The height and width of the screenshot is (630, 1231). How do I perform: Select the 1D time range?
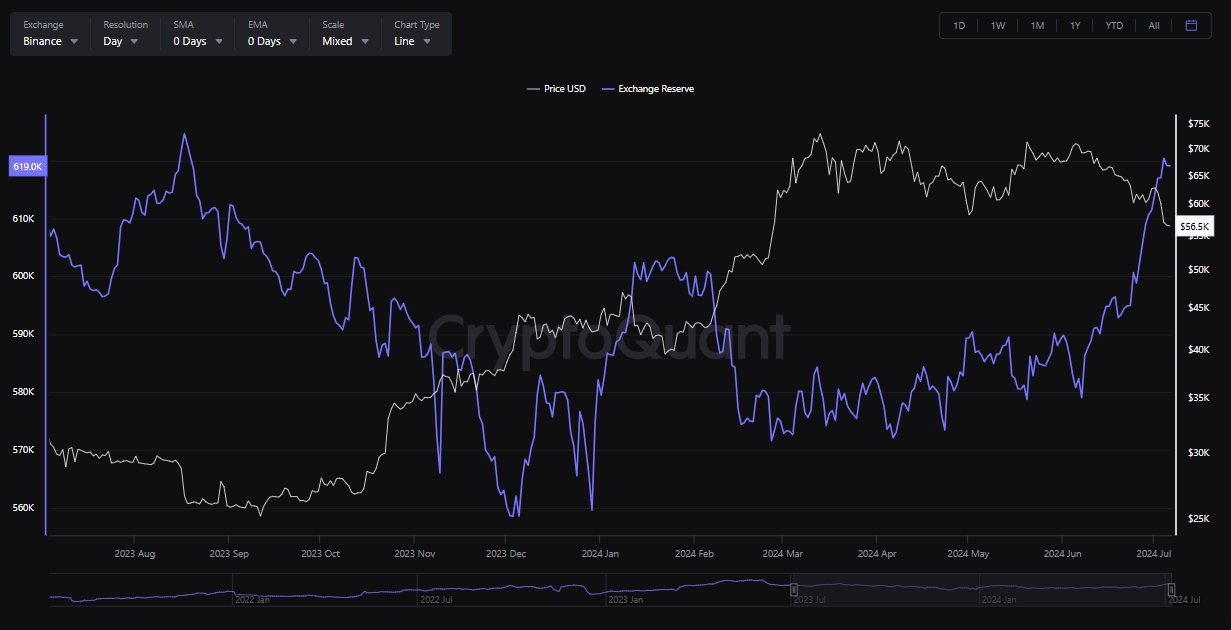[x=959, y=25]
